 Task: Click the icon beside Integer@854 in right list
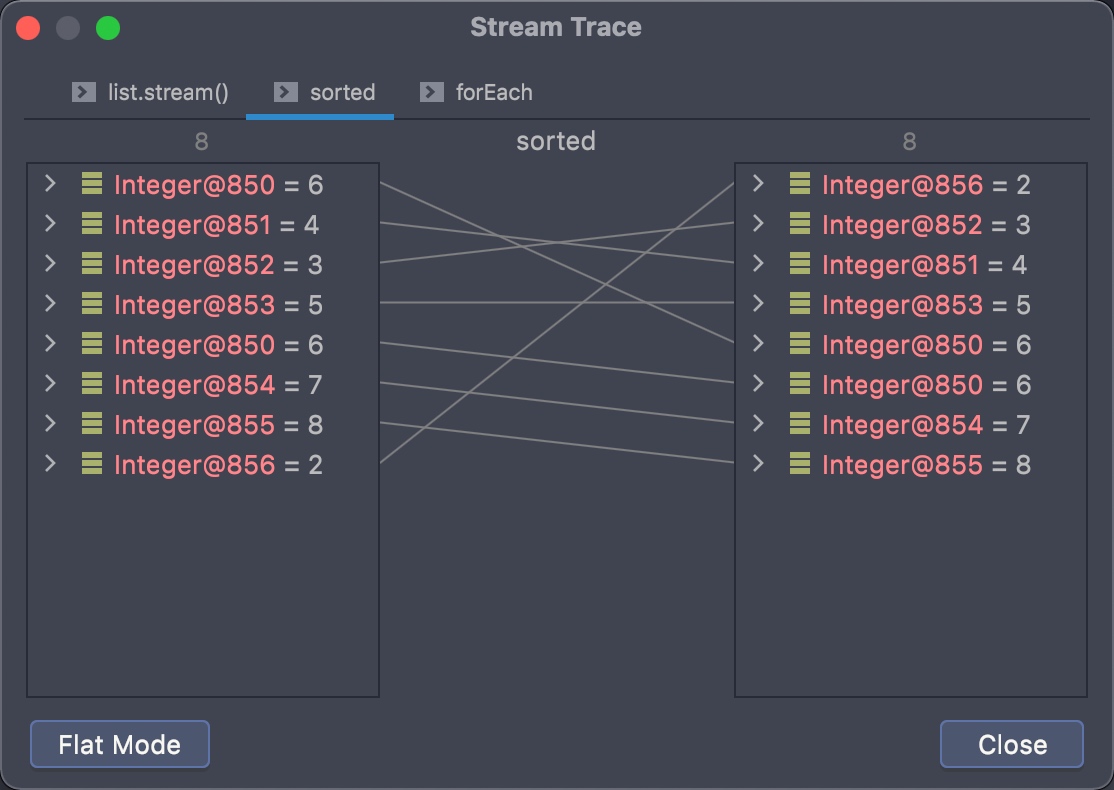(800, 425)
